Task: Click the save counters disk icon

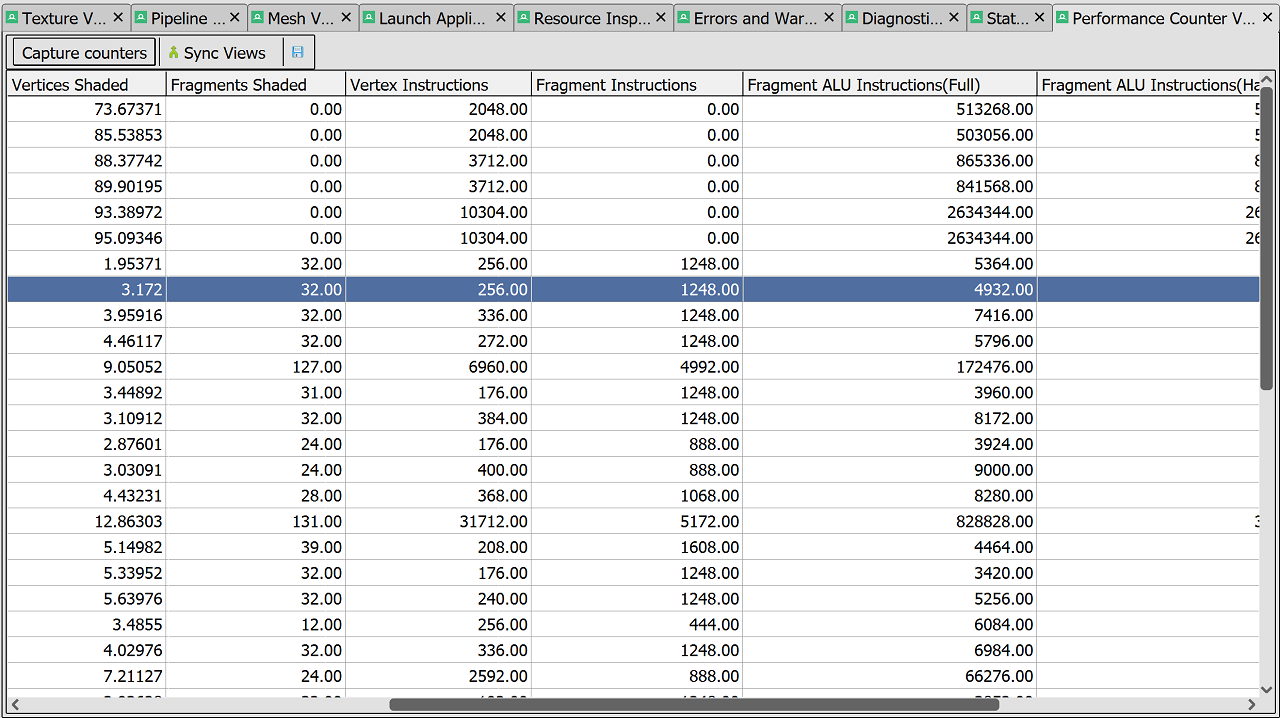Action: 298,53
